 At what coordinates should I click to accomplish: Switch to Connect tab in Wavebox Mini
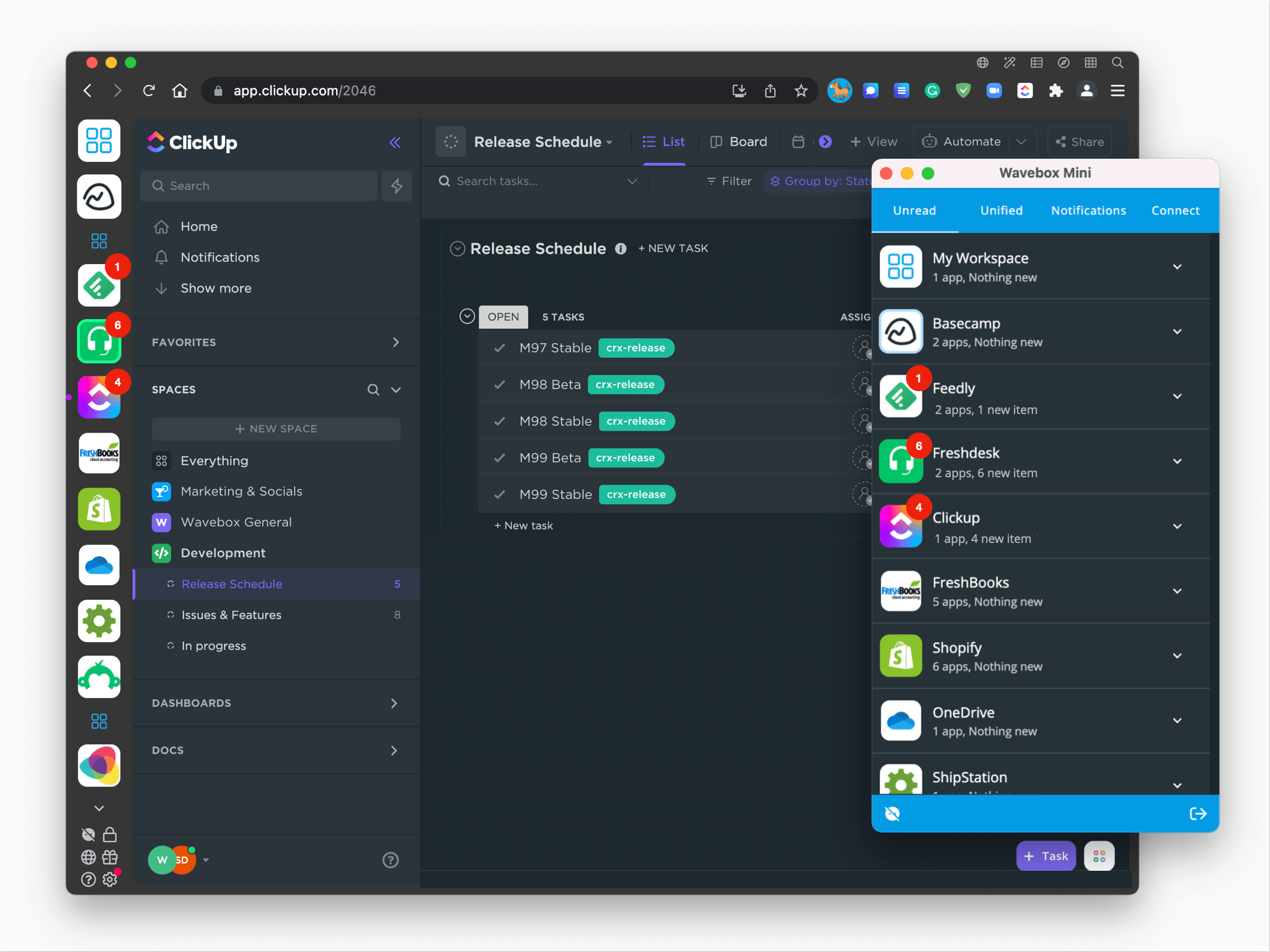(x=1175, y=210)
